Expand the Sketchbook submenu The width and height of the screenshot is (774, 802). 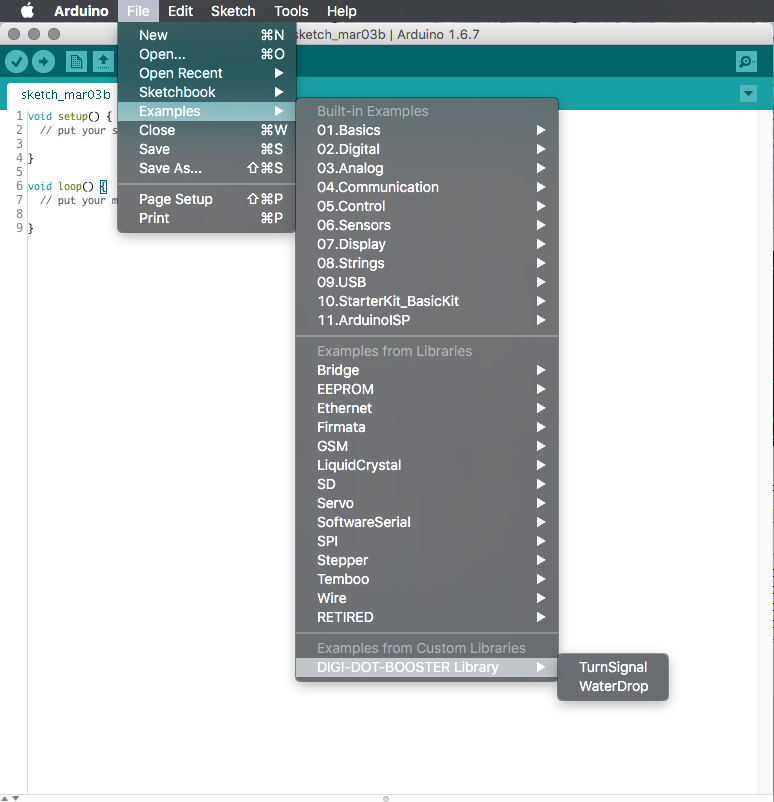click(x=207, y=92)
